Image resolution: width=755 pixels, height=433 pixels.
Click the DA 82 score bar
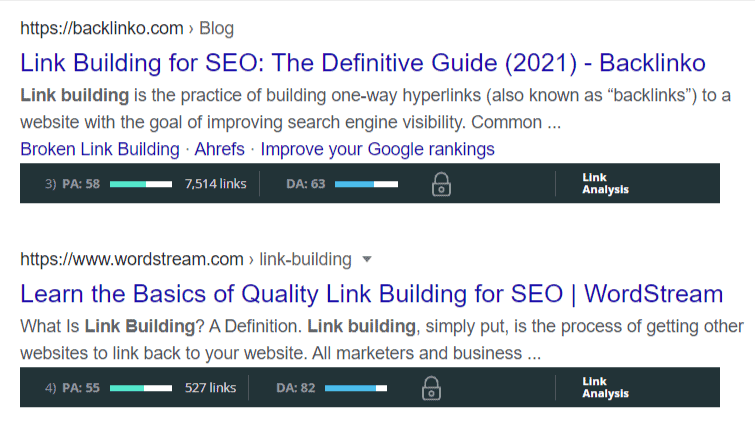click(356, 388)
